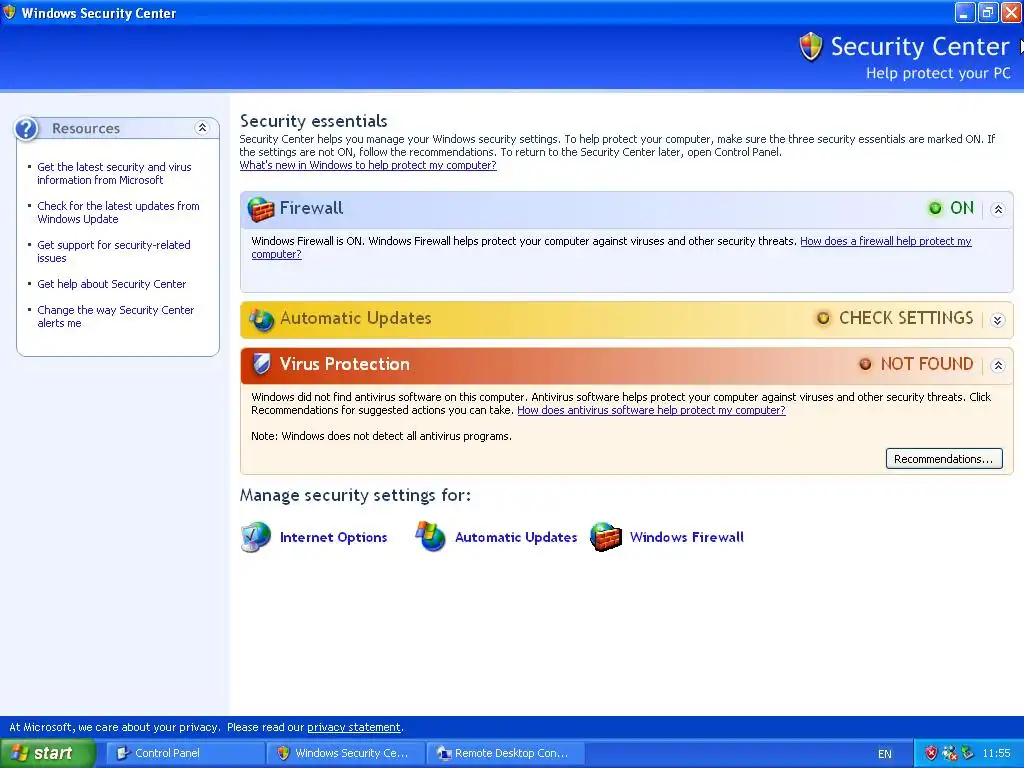The width and height of the screenshot is (1024, 768).
Task: Open 'Check for the latest updates from Windows Update'
Action: (x=118, y=212)
